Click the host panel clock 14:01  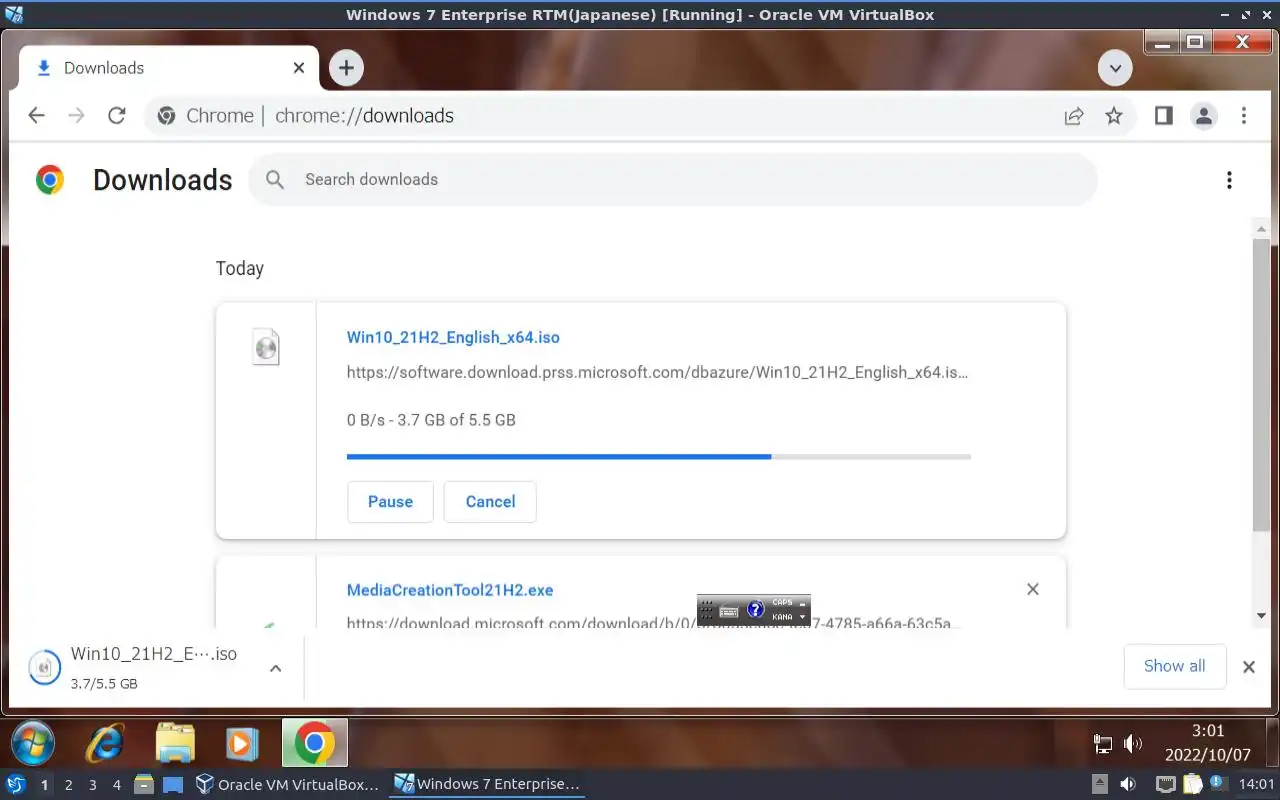coord(1258,784)
